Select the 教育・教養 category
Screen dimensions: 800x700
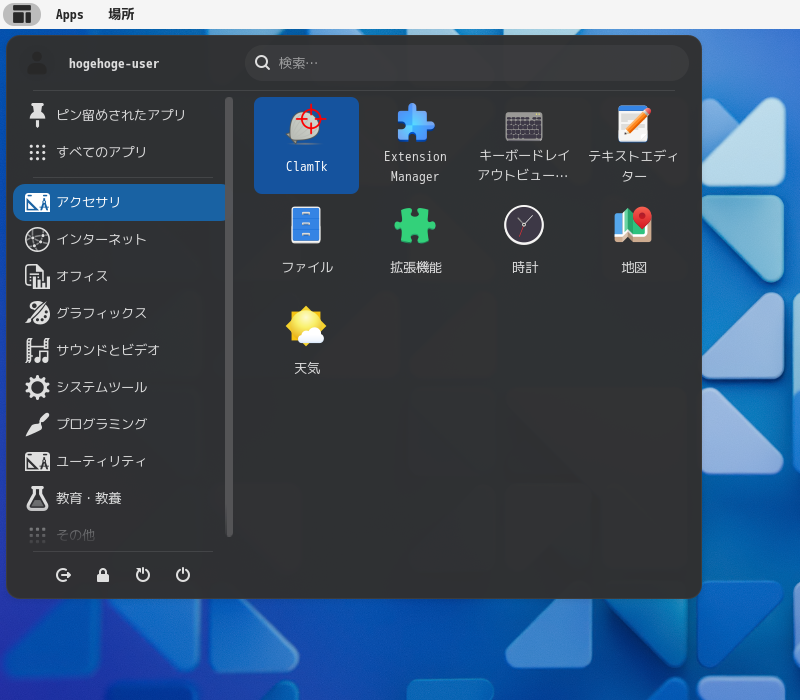[x=120, y=498]
